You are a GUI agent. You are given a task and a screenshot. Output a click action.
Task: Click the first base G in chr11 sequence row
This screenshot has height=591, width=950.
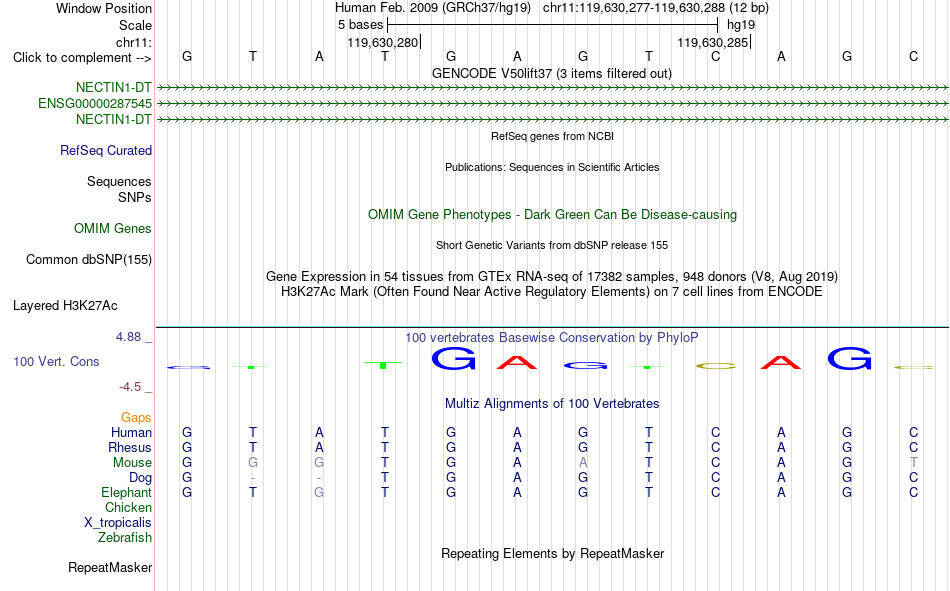[x=187, y=56]
